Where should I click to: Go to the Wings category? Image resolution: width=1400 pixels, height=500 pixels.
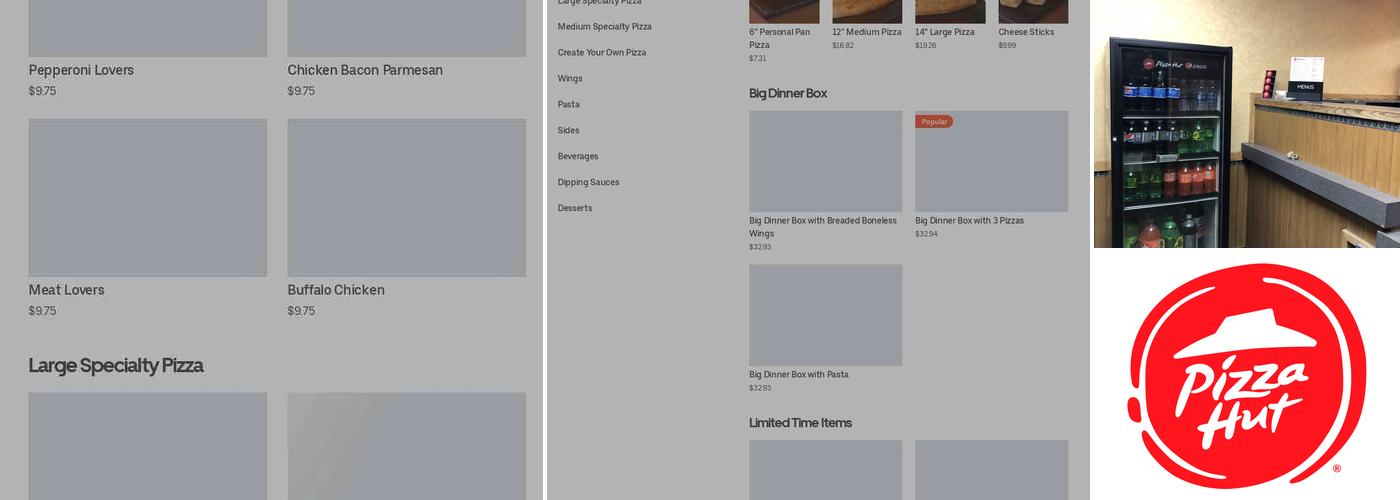pyautogui.click(x=570, y=79)
